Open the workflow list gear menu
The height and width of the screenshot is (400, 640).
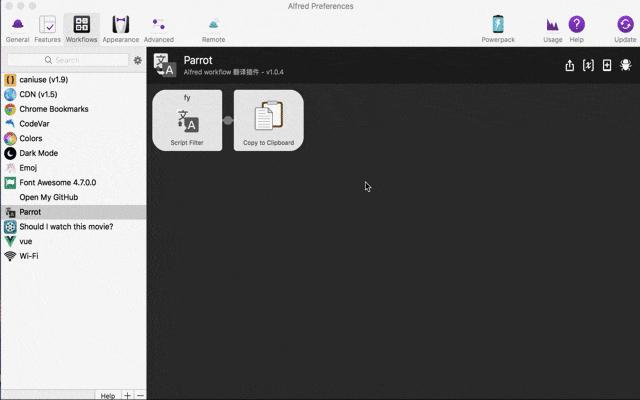pyautogui.click(x=138, y=60)
